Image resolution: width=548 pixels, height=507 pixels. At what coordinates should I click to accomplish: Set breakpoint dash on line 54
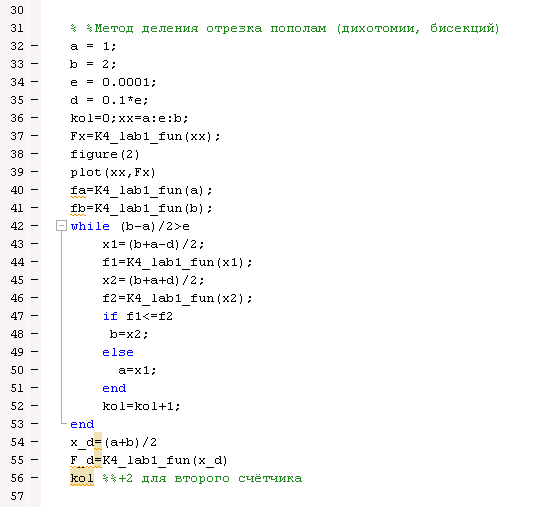click(34, 441)
